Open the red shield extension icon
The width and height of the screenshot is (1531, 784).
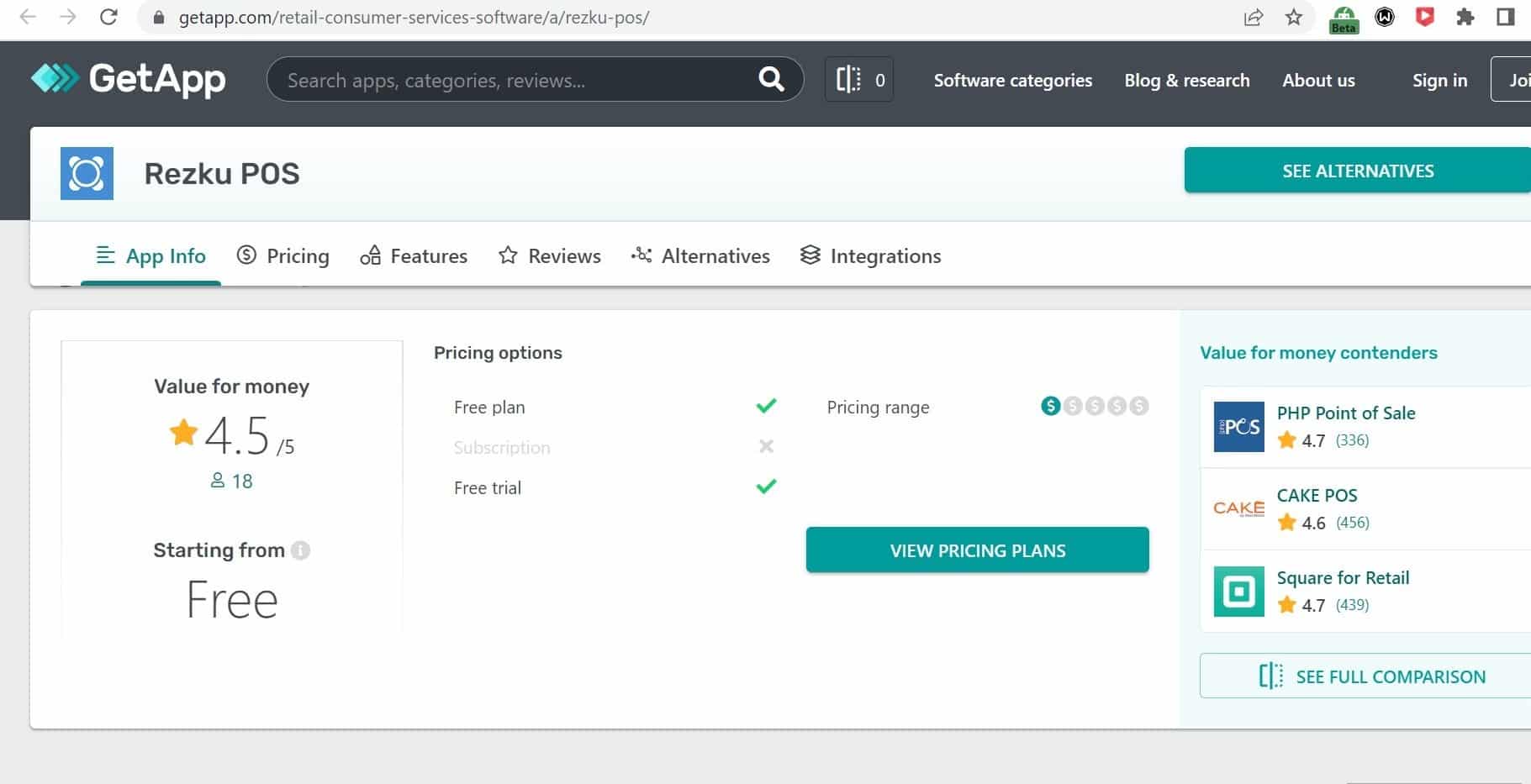[x=1425, y=17]
